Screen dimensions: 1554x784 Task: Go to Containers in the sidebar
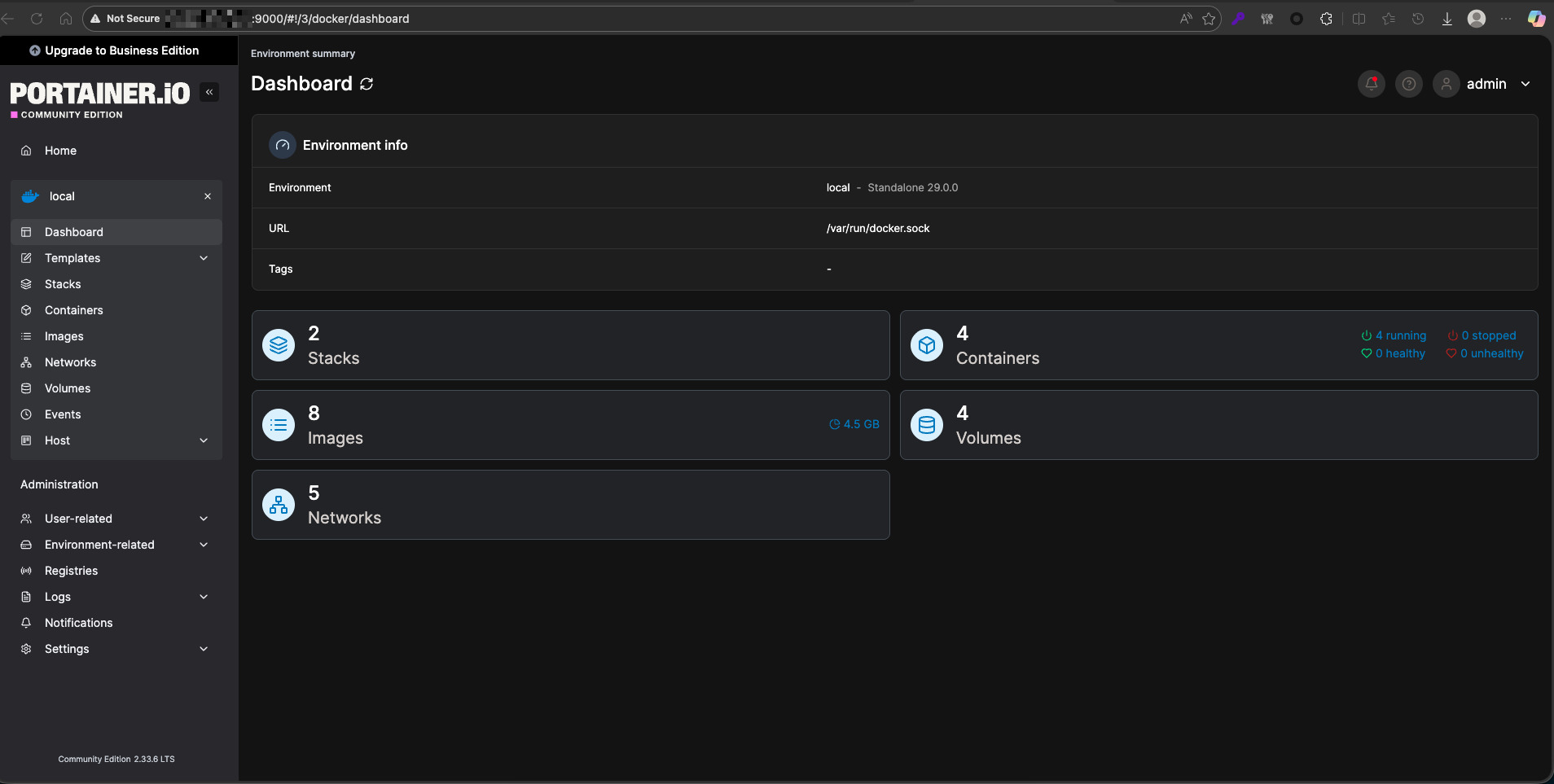(73, 310)
